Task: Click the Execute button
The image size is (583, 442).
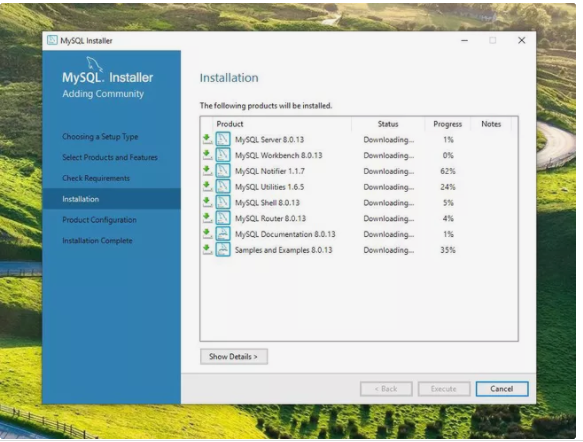Action: (x=444, y=389)
